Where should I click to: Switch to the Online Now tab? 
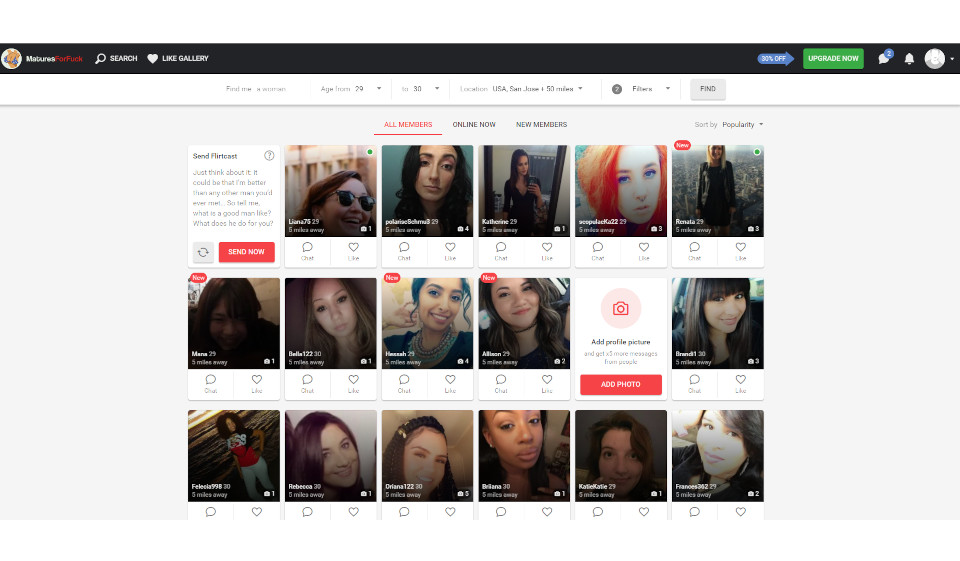pos(473,125)
